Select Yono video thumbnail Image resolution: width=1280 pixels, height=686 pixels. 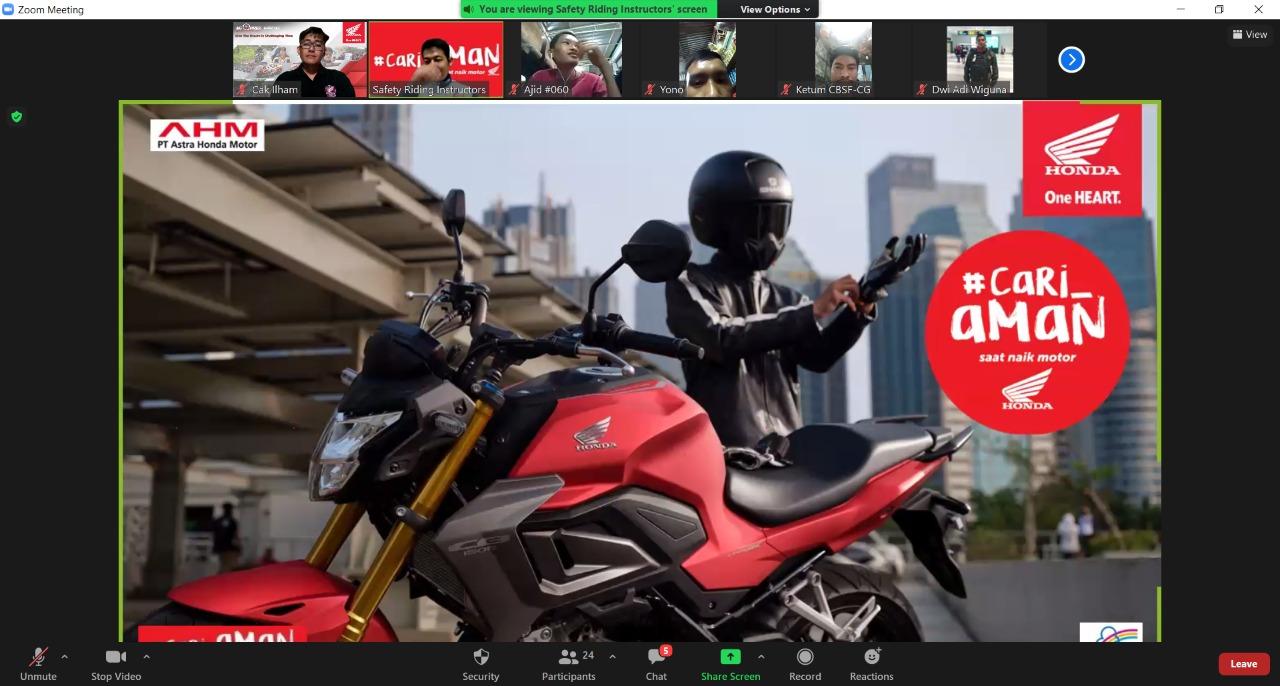click(x=707, y=60)
